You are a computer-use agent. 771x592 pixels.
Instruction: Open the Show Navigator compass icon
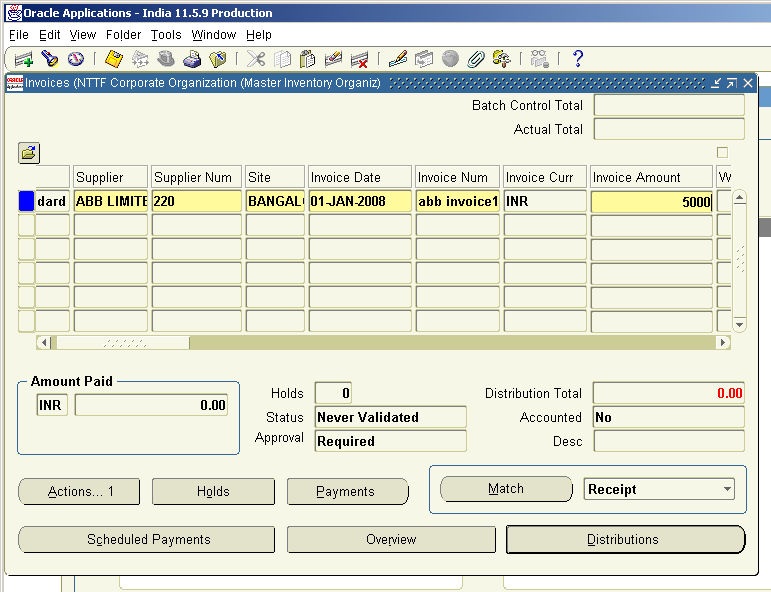(76, 59)
